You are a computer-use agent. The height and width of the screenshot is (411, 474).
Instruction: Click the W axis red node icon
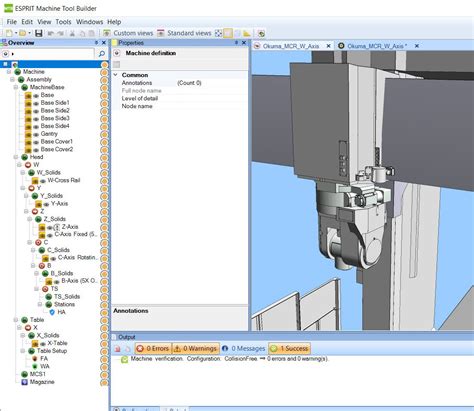[x=28, y=165]
